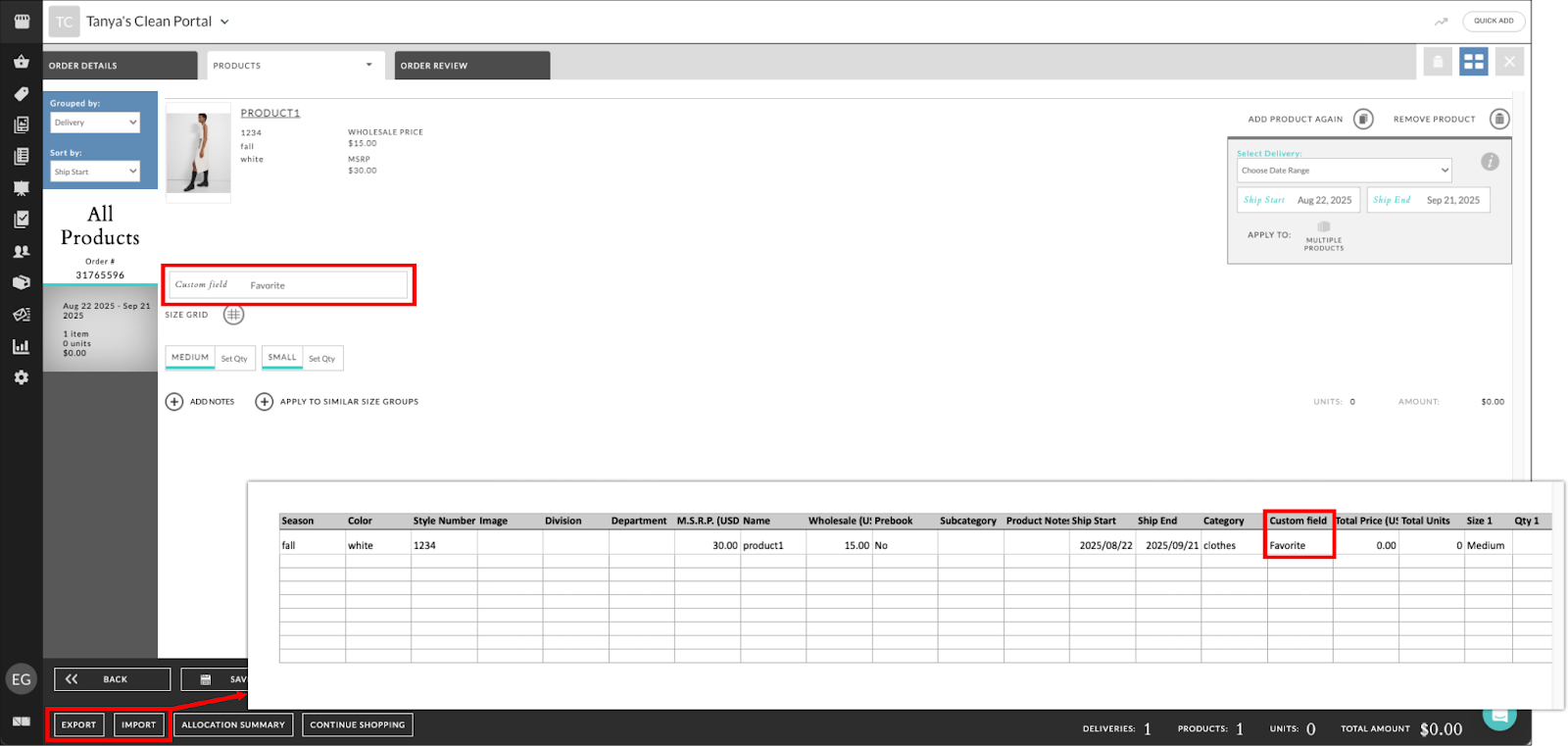Click the Import button
The image size is (1568, 746).
(138, 725)
